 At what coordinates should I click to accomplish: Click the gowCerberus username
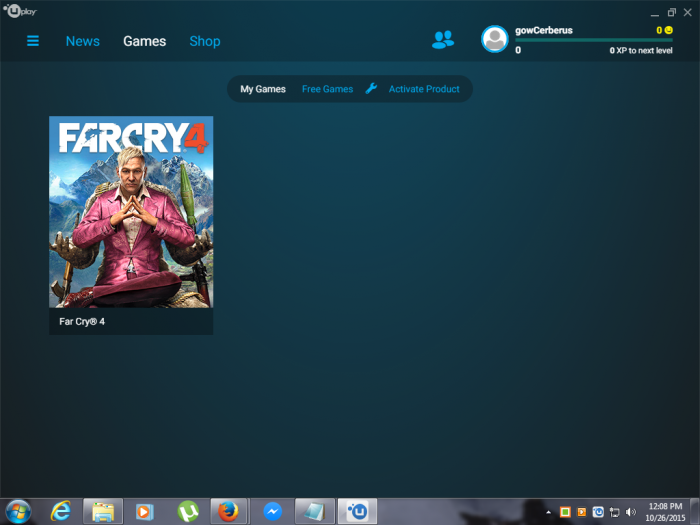click(544, 30)
